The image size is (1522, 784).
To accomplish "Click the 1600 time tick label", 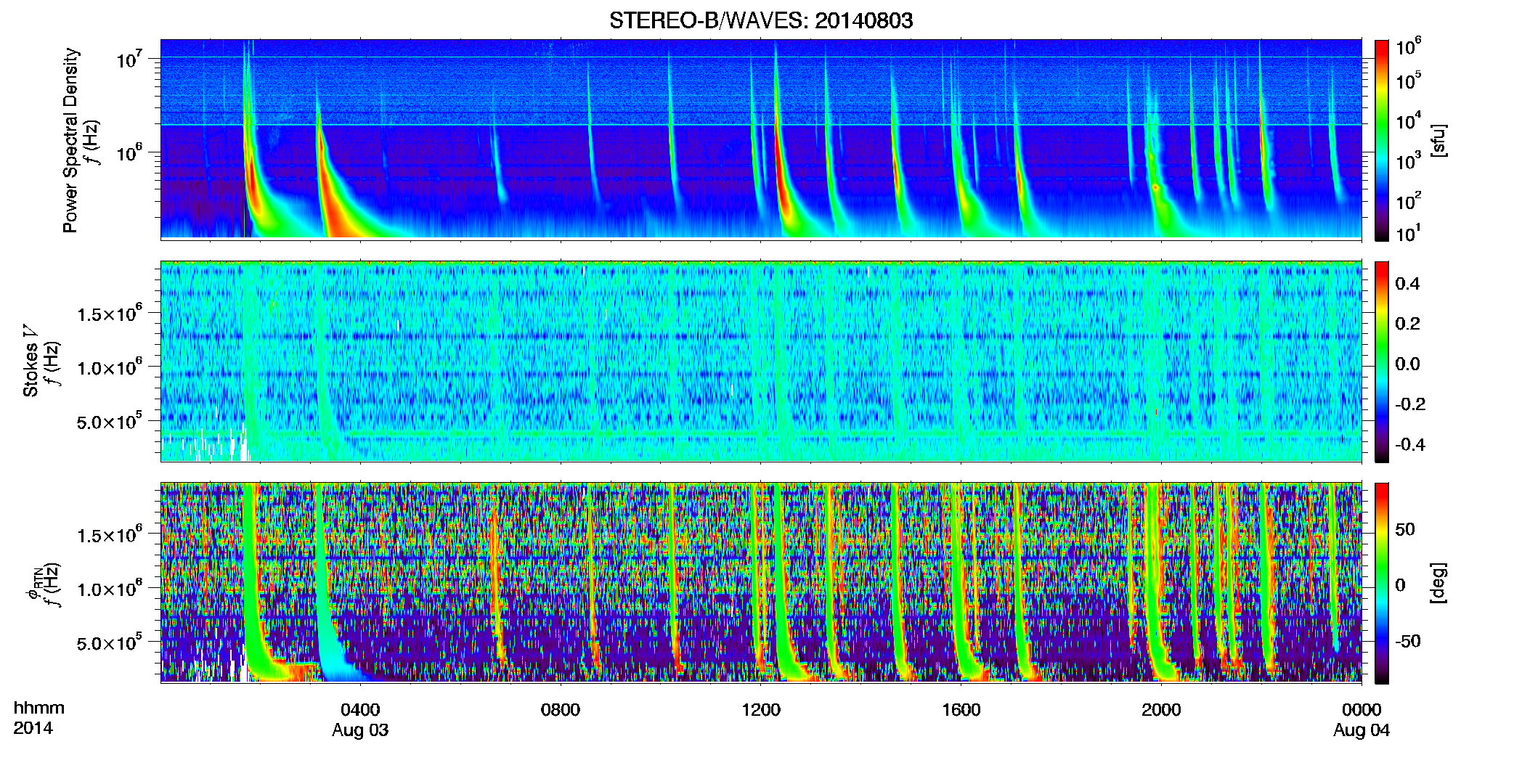I will [961, 709].
